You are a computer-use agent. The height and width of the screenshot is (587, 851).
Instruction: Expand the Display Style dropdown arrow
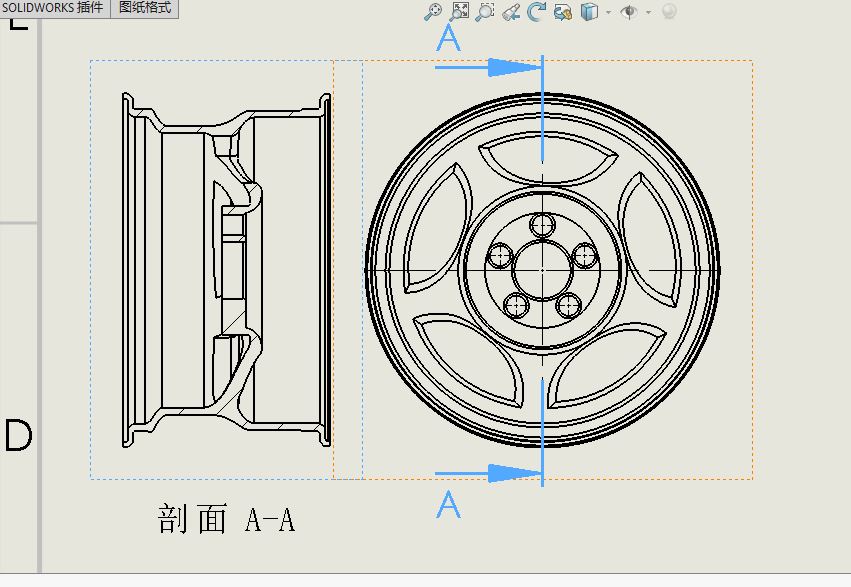[x=608, y=12]
